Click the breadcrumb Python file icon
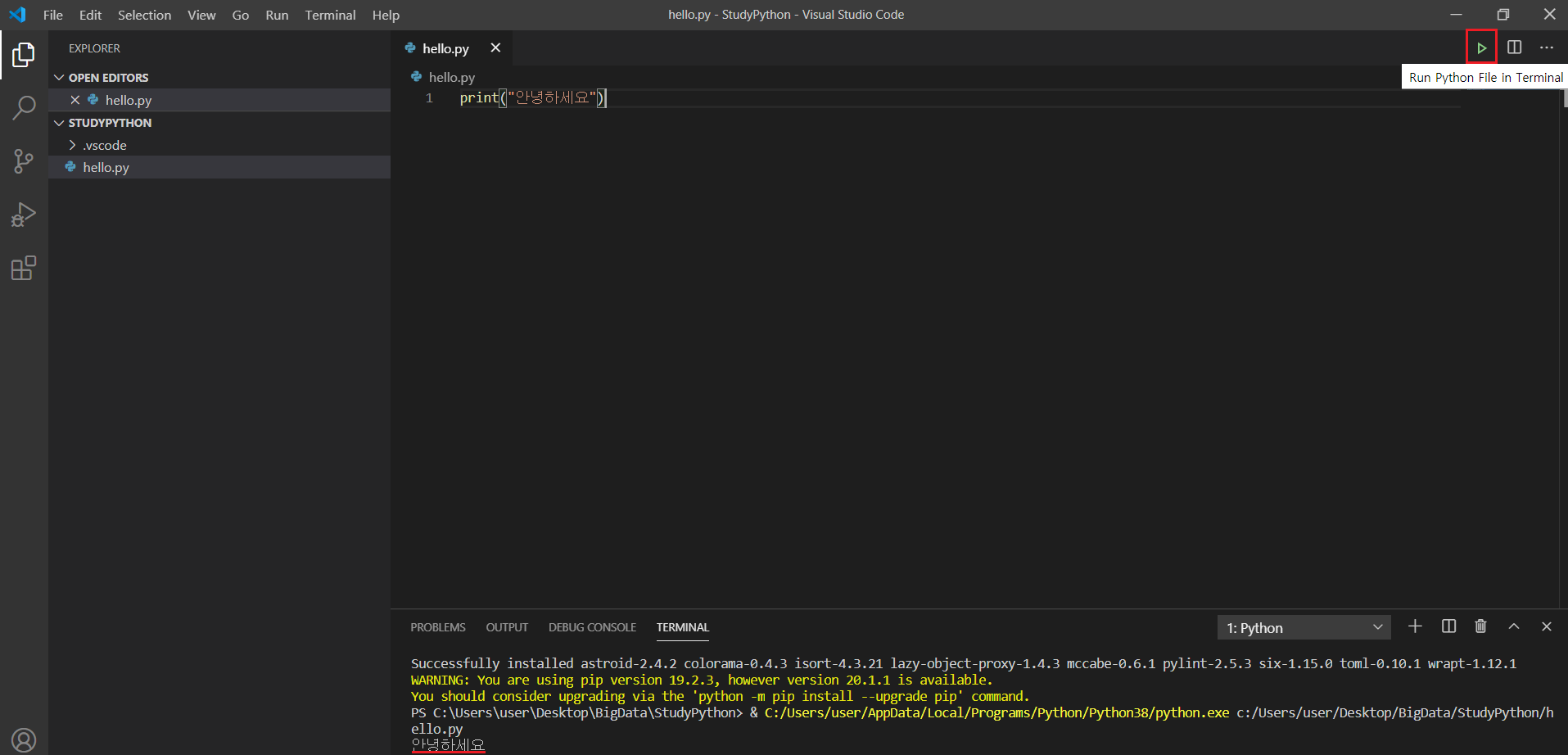The height and width of the screenshot is (755, 1568). (417, 76)
